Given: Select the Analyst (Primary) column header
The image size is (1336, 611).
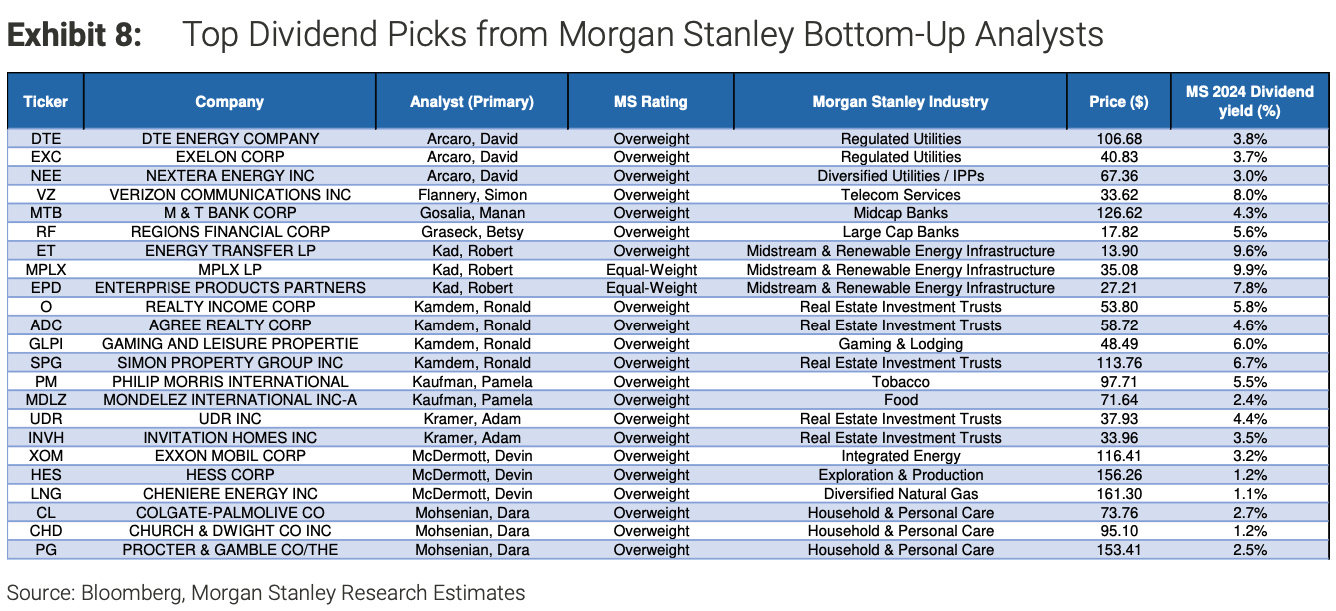Looking at the screenshot, I should click(472, 101).
